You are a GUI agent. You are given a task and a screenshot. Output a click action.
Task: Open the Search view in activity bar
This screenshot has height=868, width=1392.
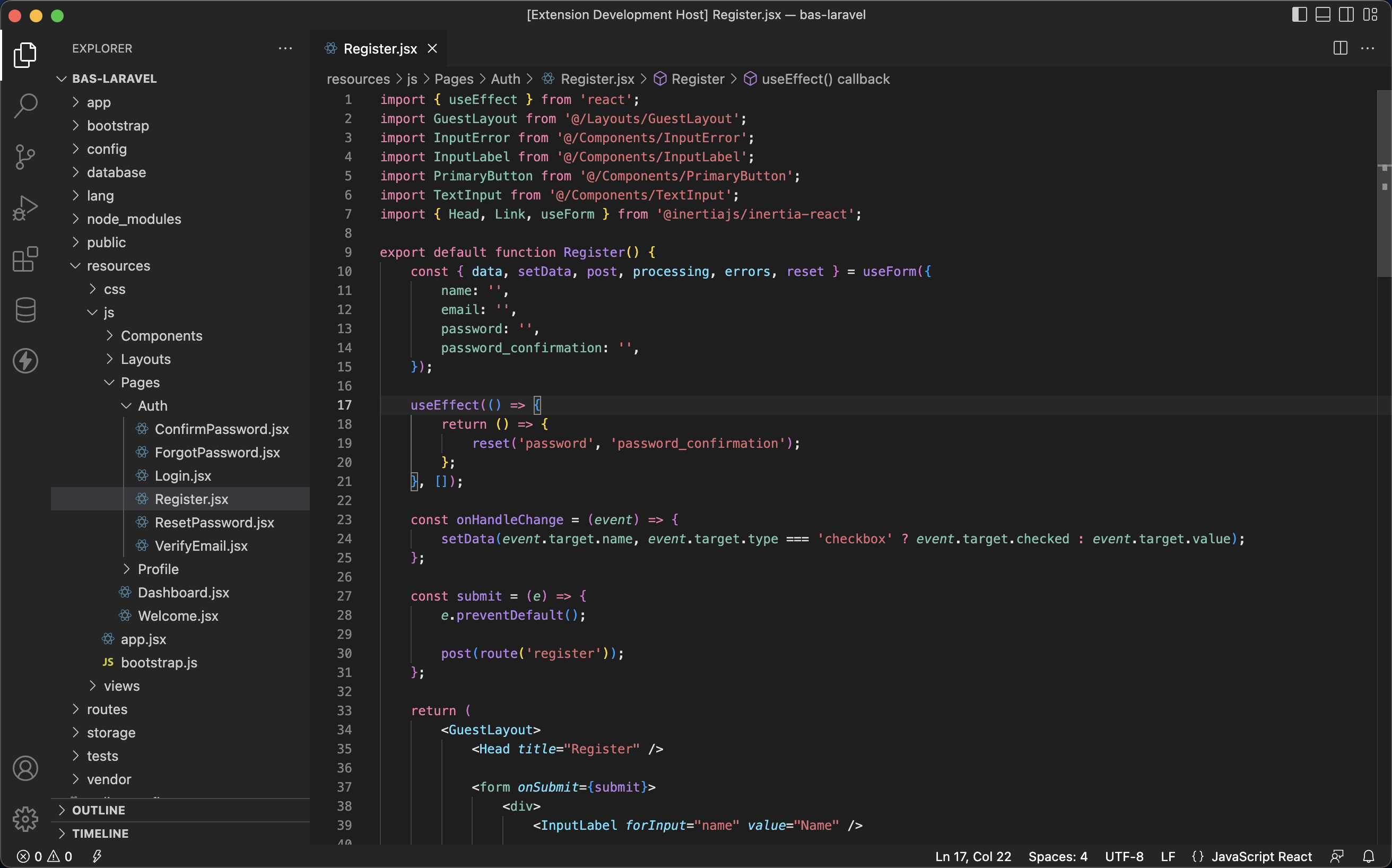point(25,105)
